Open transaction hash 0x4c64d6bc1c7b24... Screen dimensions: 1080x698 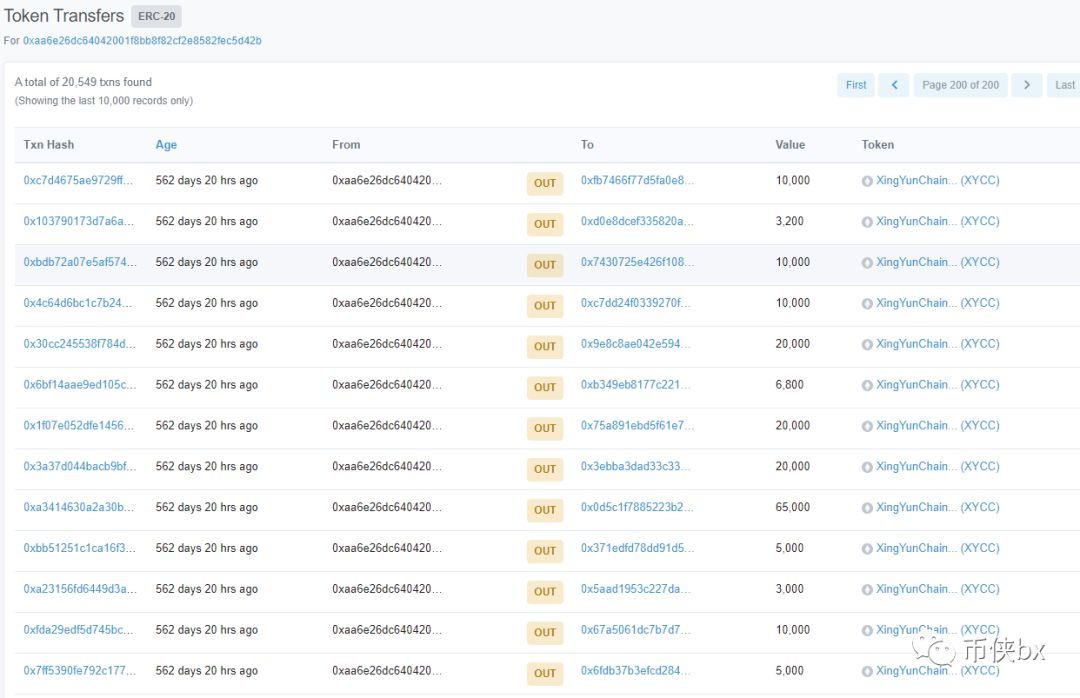click(x=77, y=302)
